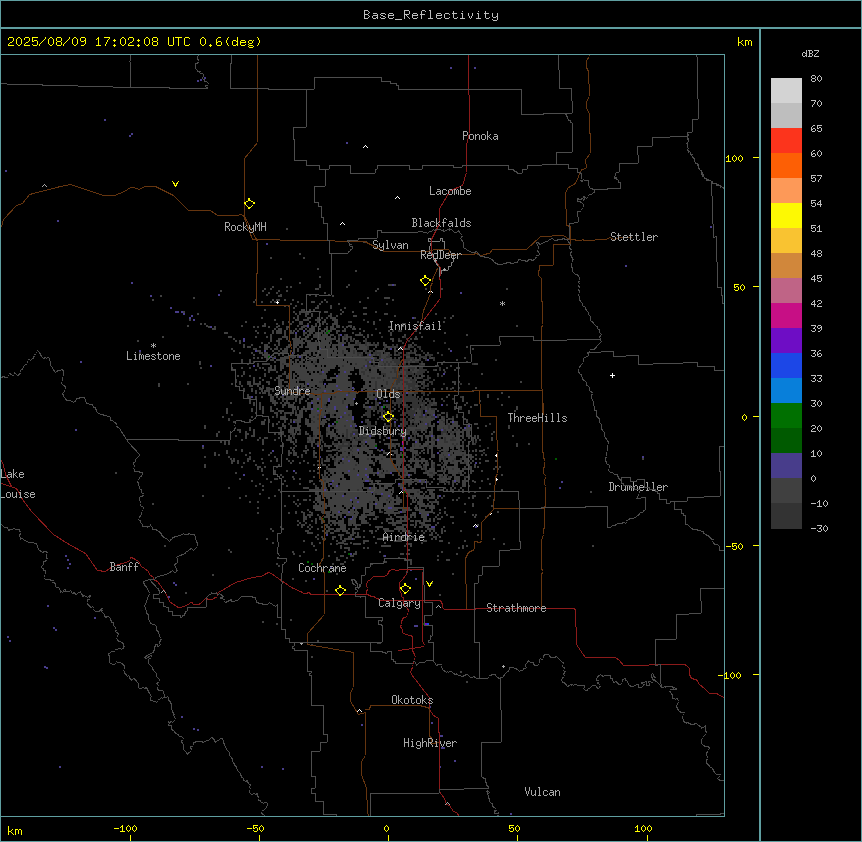Click the dBZ legend heading
This screenshot has width=862, height=842.
click(810, 53)
